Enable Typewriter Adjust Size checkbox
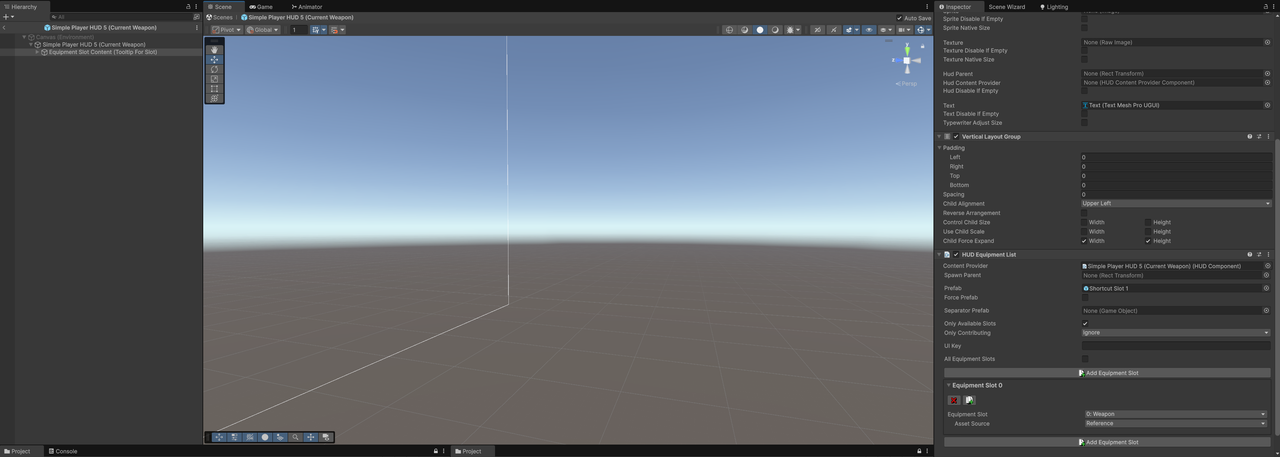This screenshot has width=1280, height=457. pyautogui.click(x=1084, y=123)
